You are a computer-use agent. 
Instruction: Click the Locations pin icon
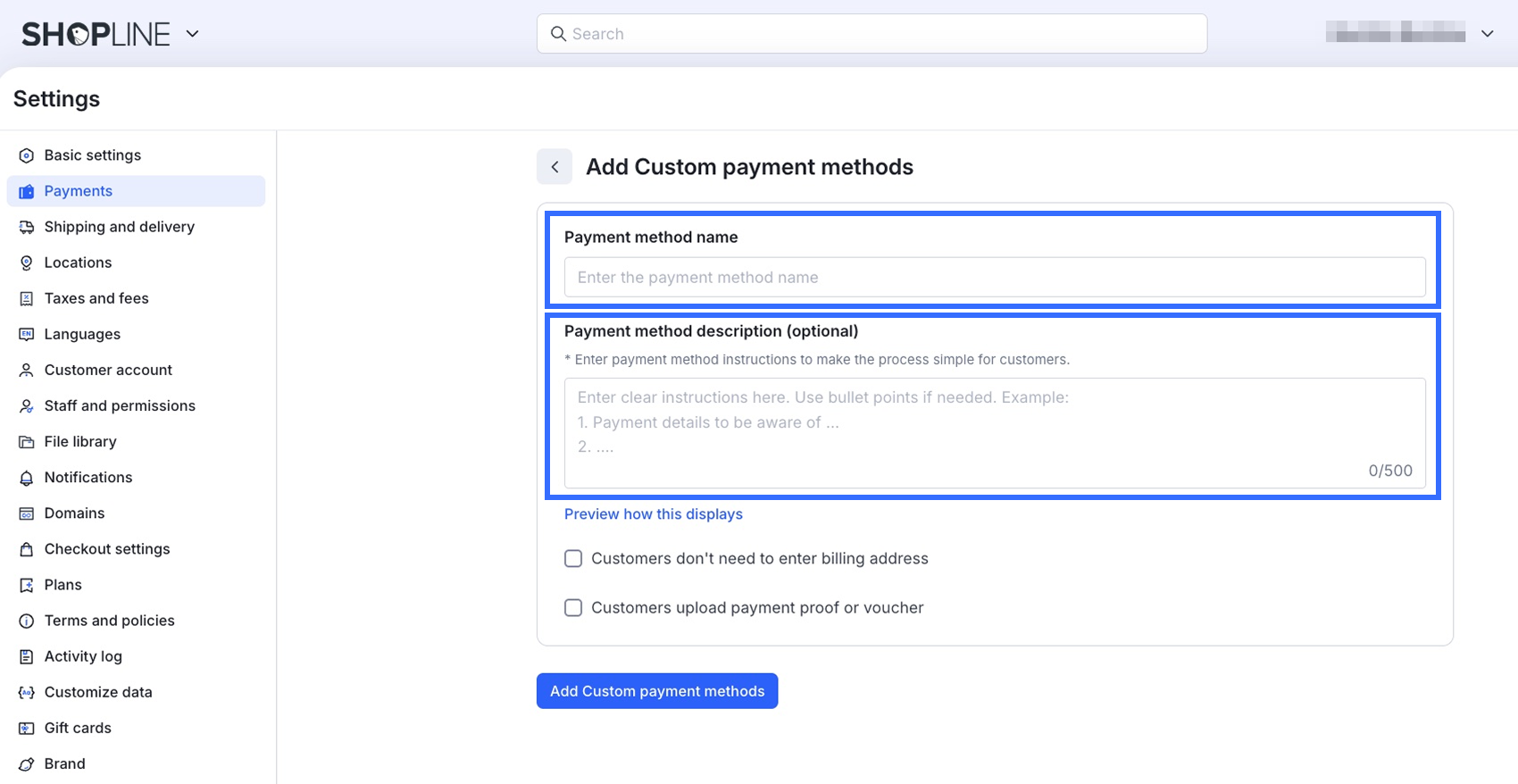pos(27,263)
